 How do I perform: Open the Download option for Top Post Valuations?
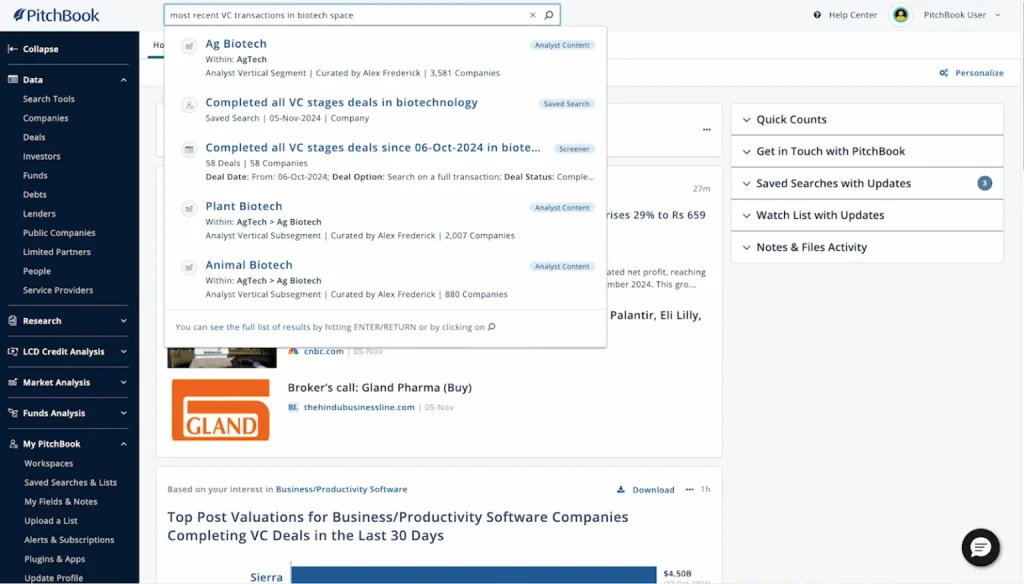click(645, 489)
